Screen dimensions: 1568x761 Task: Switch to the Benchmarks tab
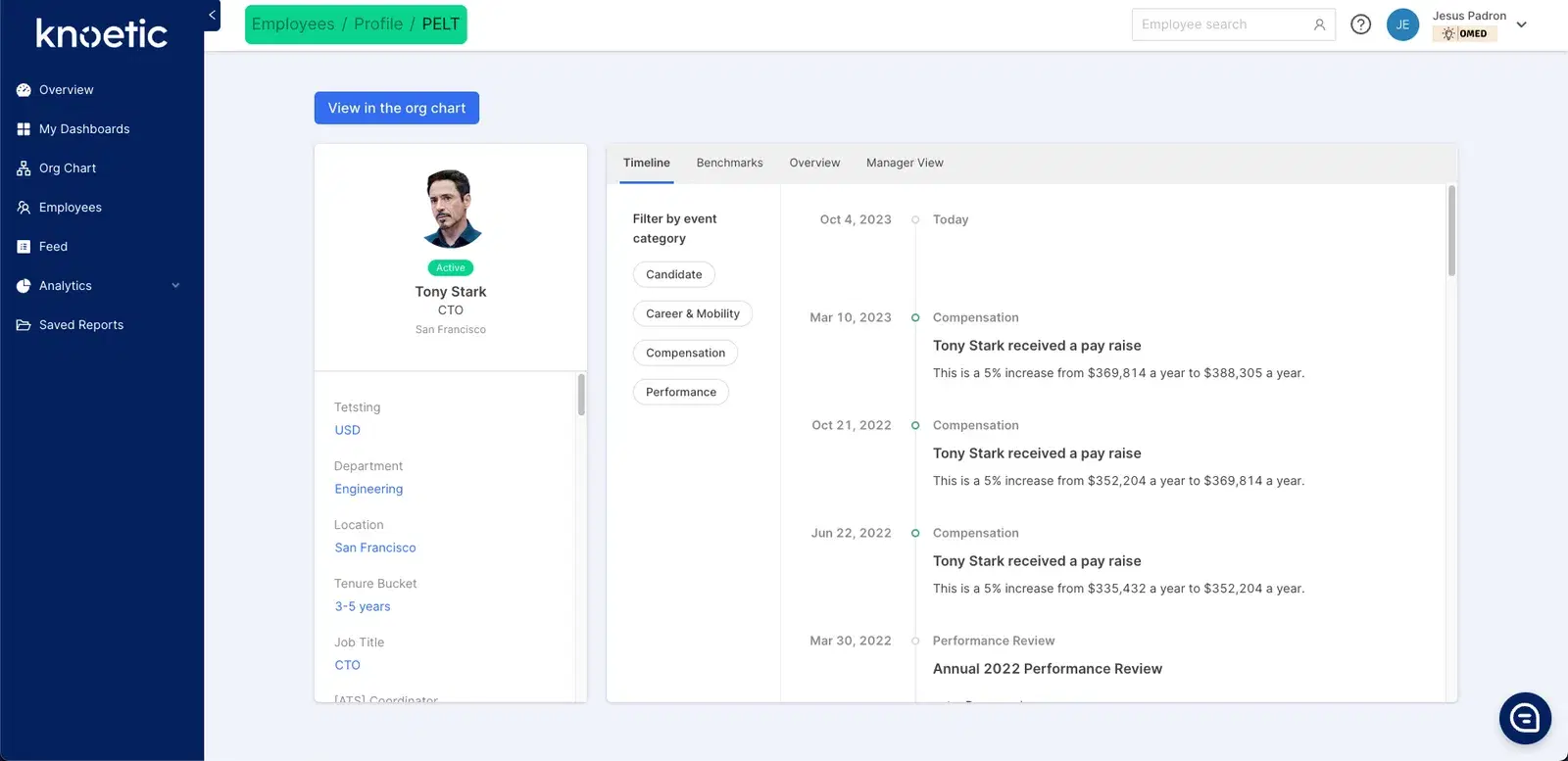730,164
